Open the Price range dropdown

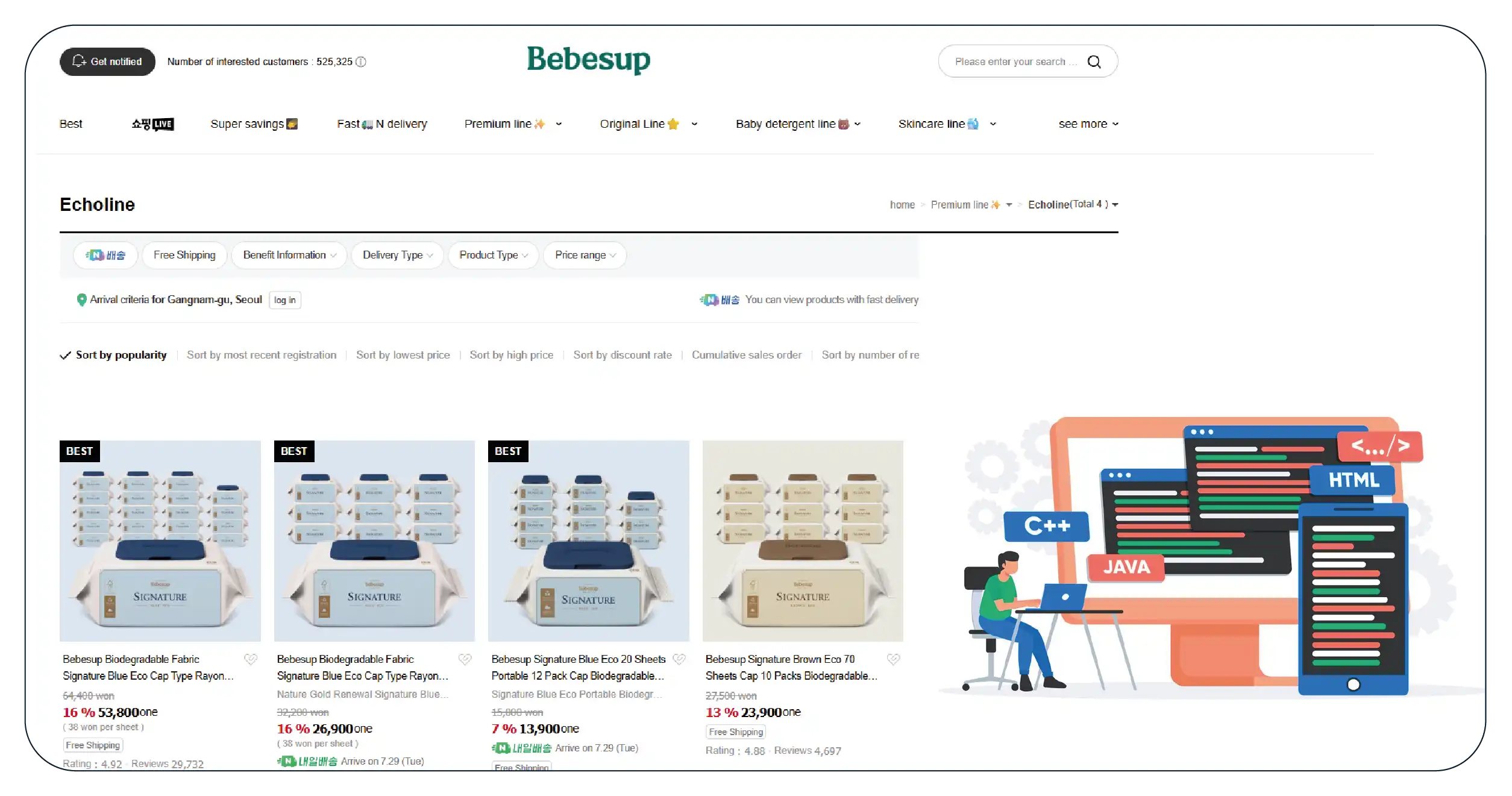585,255
